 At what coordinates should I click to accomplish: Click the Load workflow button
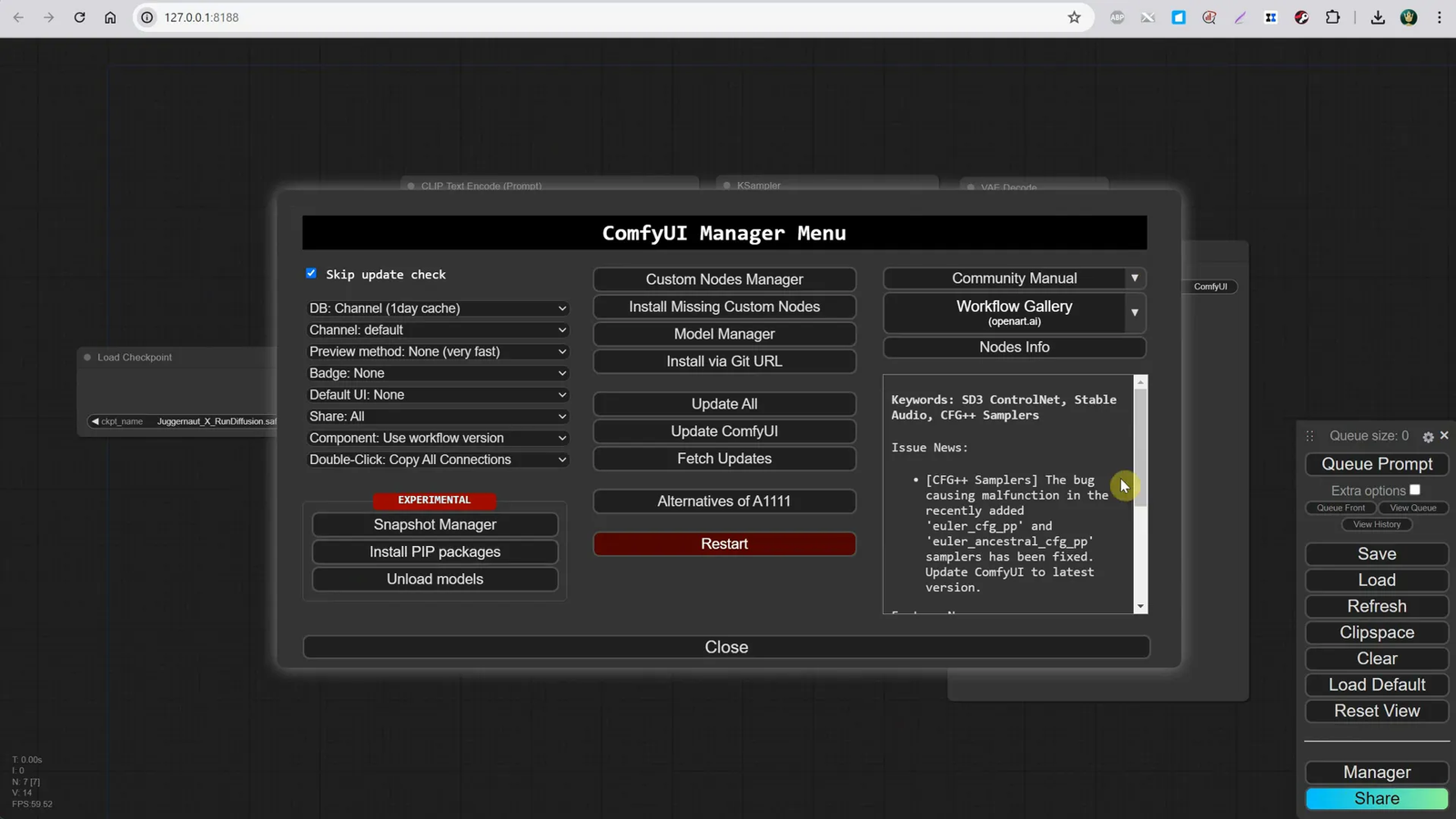(1377, 581)
